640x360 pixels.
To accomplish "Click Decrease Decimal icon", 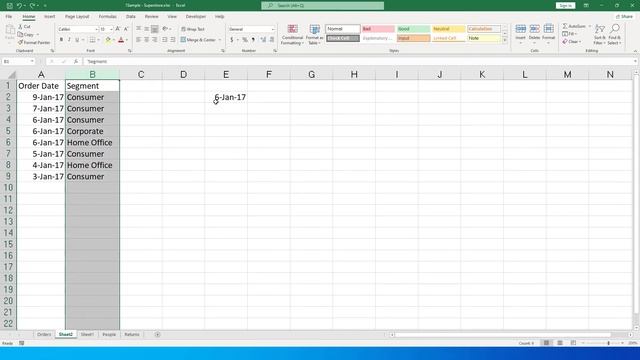I will [272, 40].
